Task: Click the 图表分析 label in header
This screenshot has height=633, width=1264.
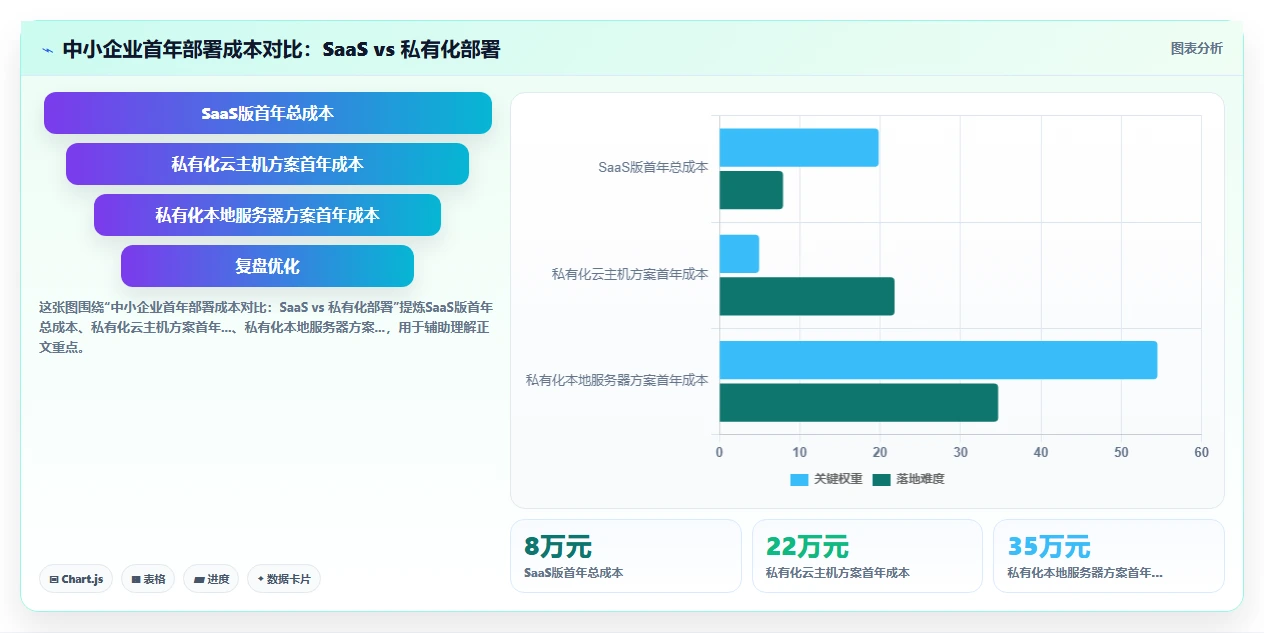Action: [1196, 48]
